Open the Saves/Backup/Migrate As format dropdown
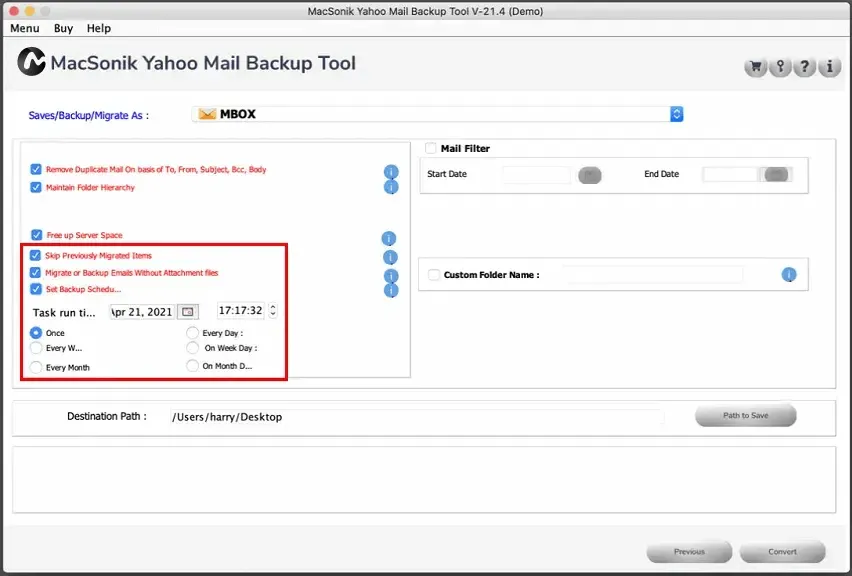 click(x=437, y=114)
